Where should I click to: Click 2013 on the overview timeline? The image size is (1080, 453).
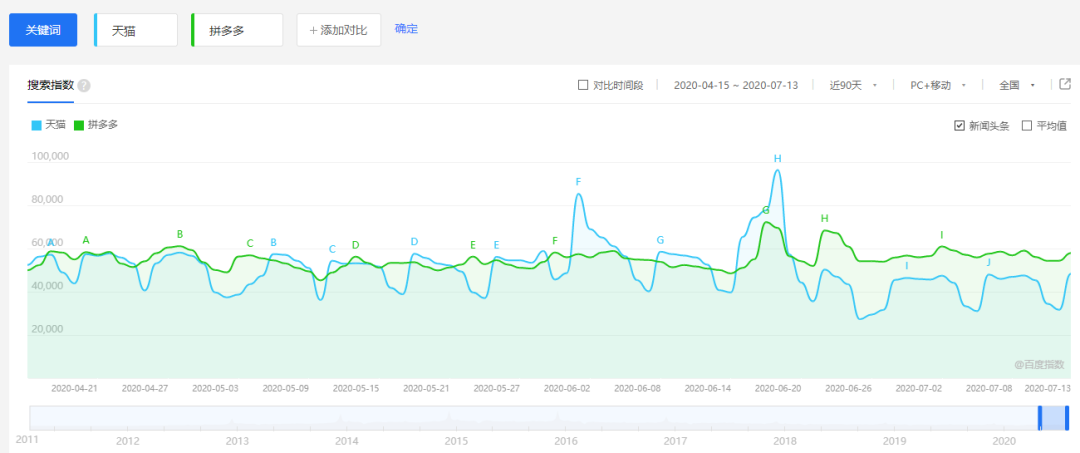click(237, 440)
